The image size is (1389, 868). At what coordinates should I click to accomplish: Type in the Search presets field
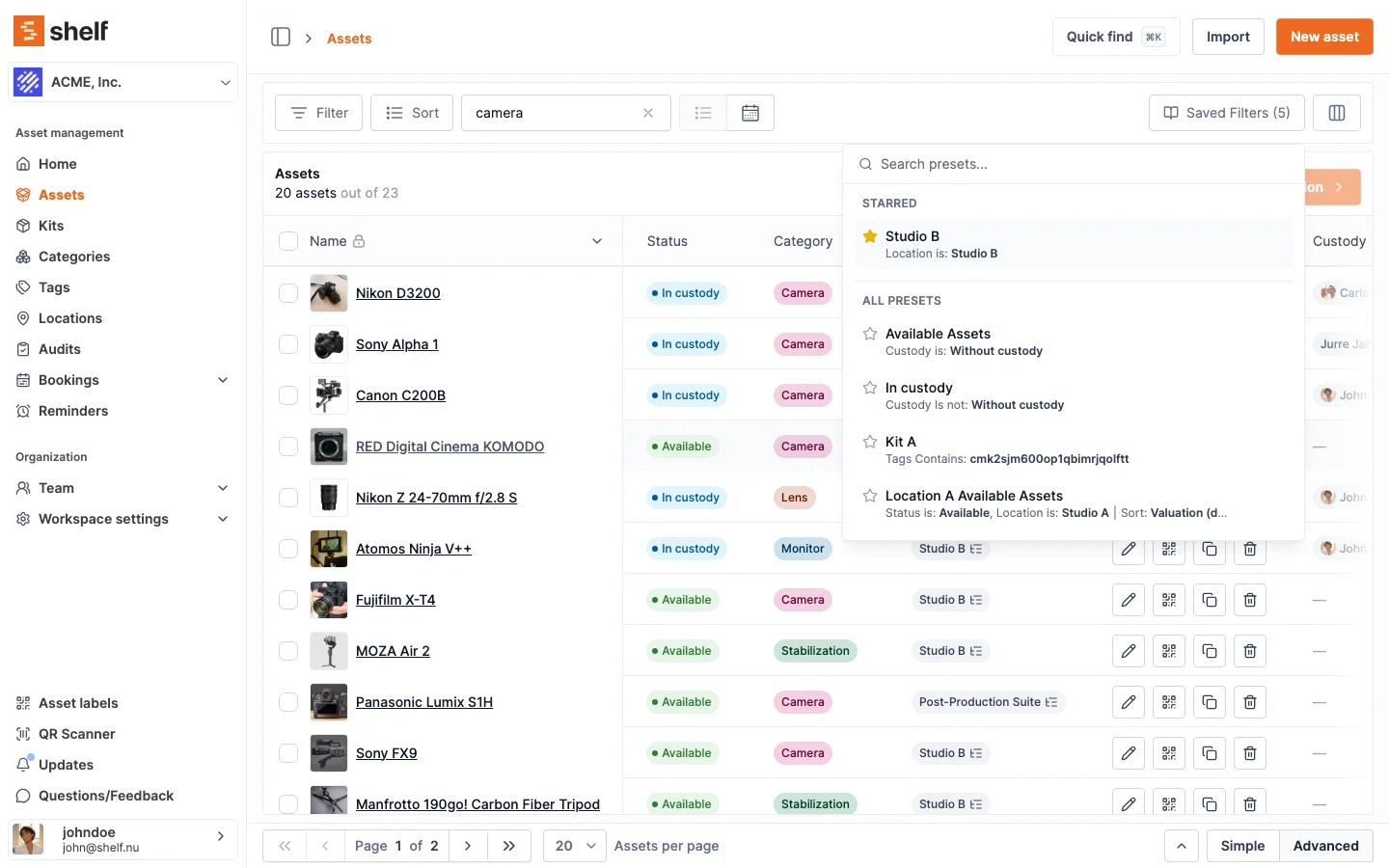coord(1080,164)
